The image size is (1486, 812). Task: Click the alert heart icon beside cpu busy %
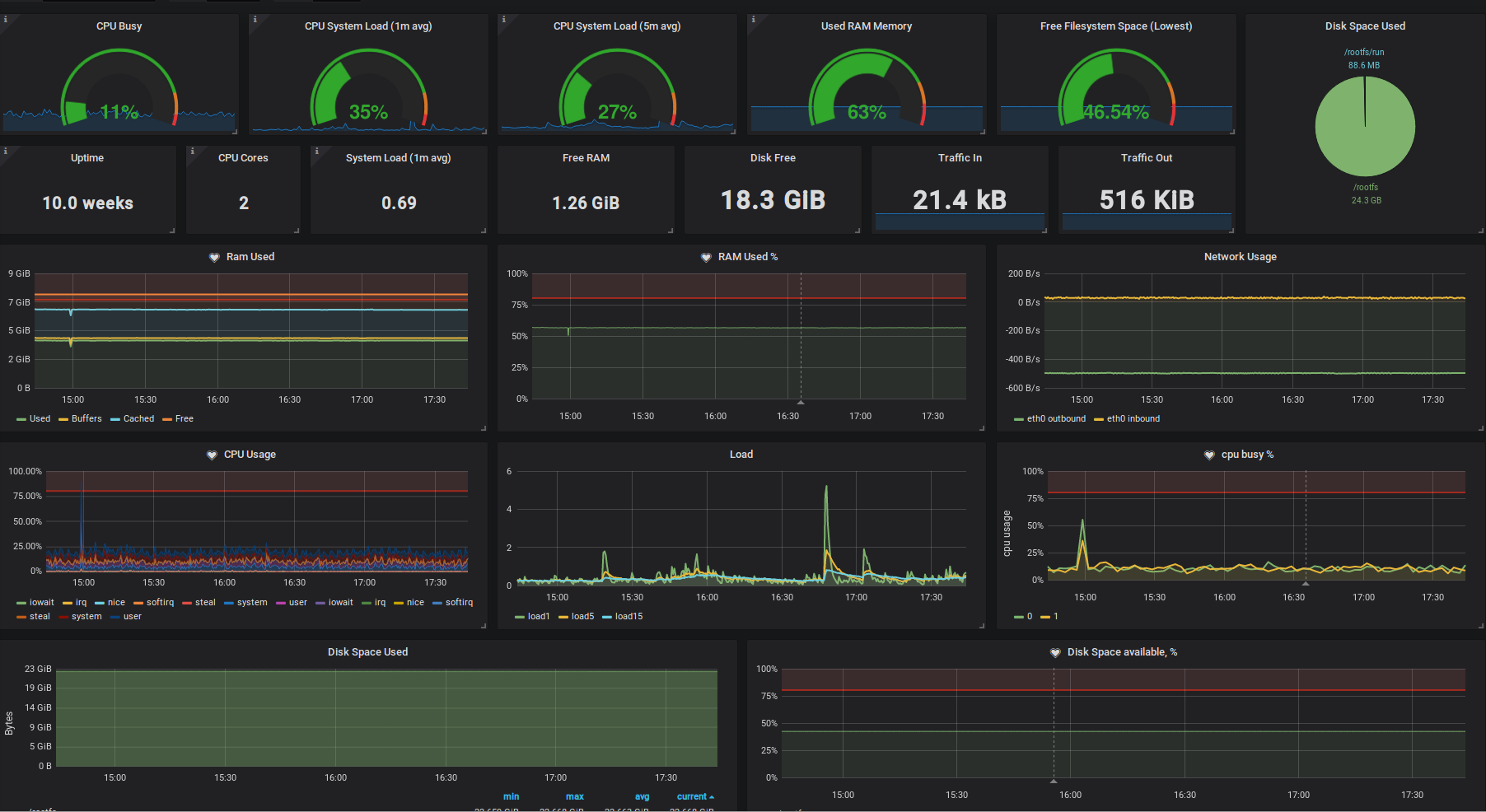click(1209, 455)
